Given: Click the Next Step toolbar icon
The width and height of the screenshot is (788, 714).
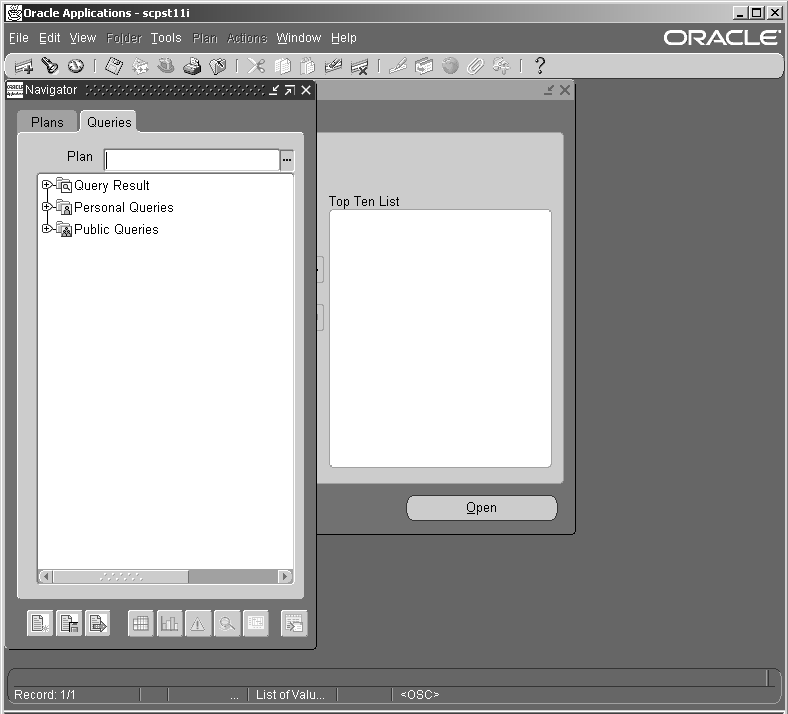Looking at the screenshot, I should click(140, 66).
